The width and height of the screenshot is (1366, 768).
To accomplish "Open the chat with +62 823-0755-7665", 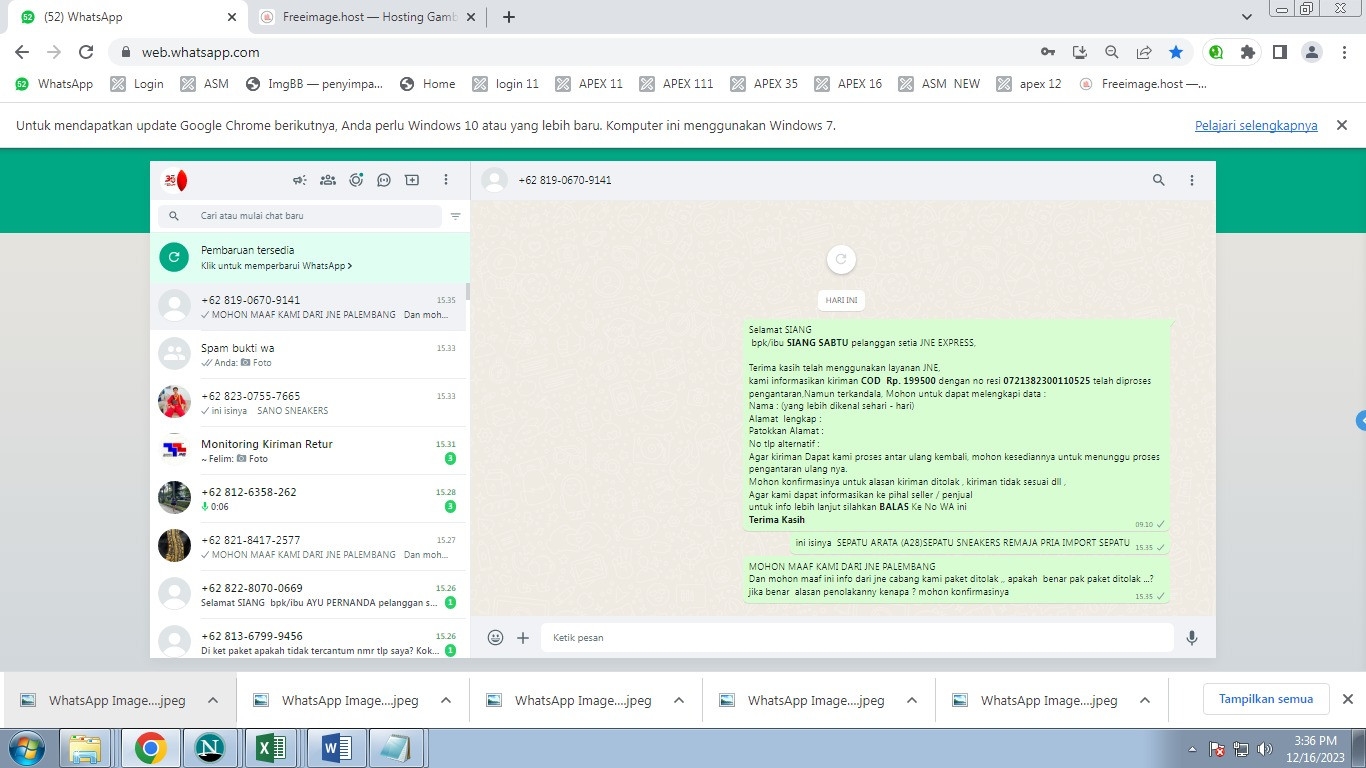I will [308, 403].
